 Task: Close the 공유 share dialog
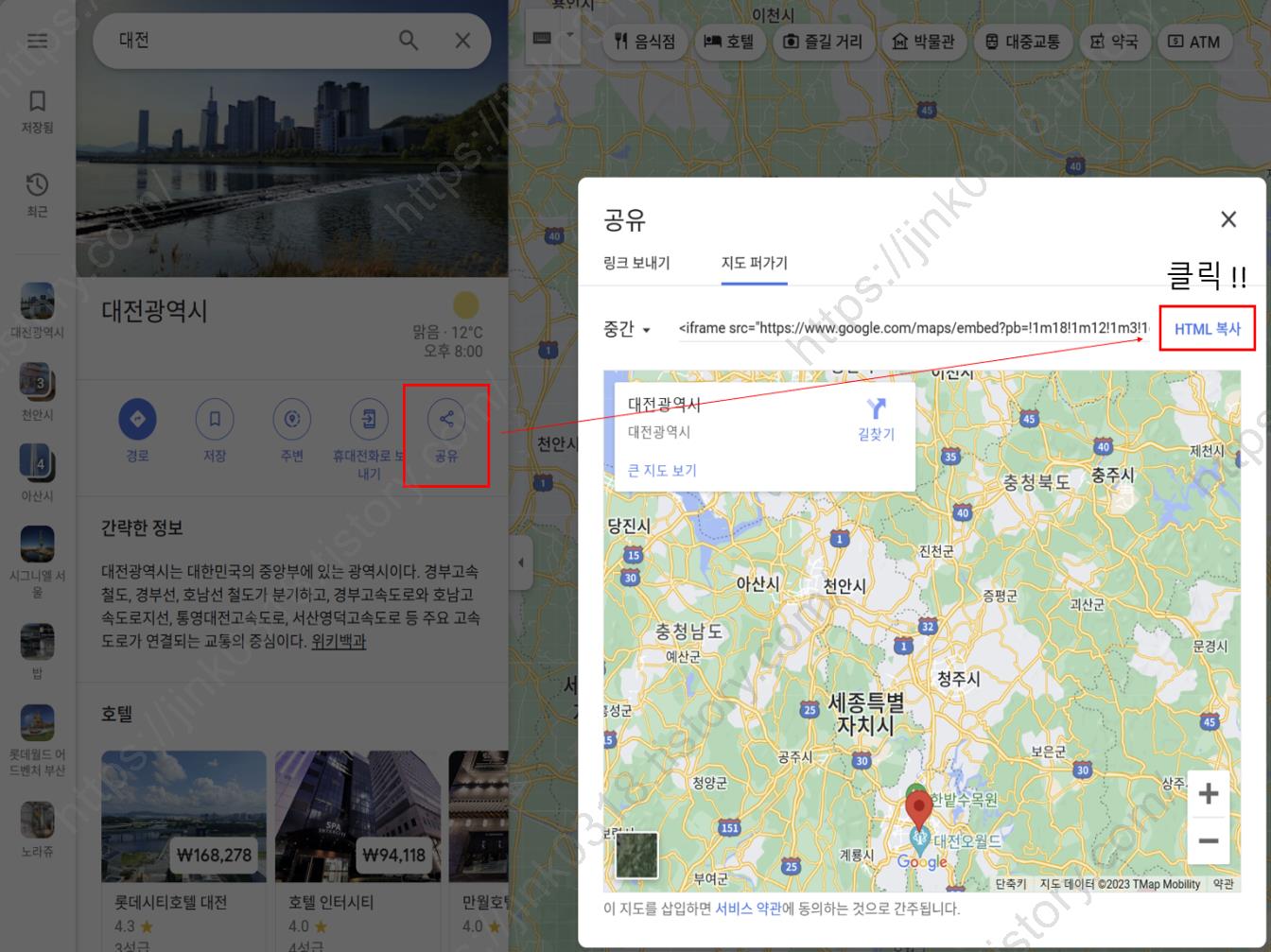1228,219
